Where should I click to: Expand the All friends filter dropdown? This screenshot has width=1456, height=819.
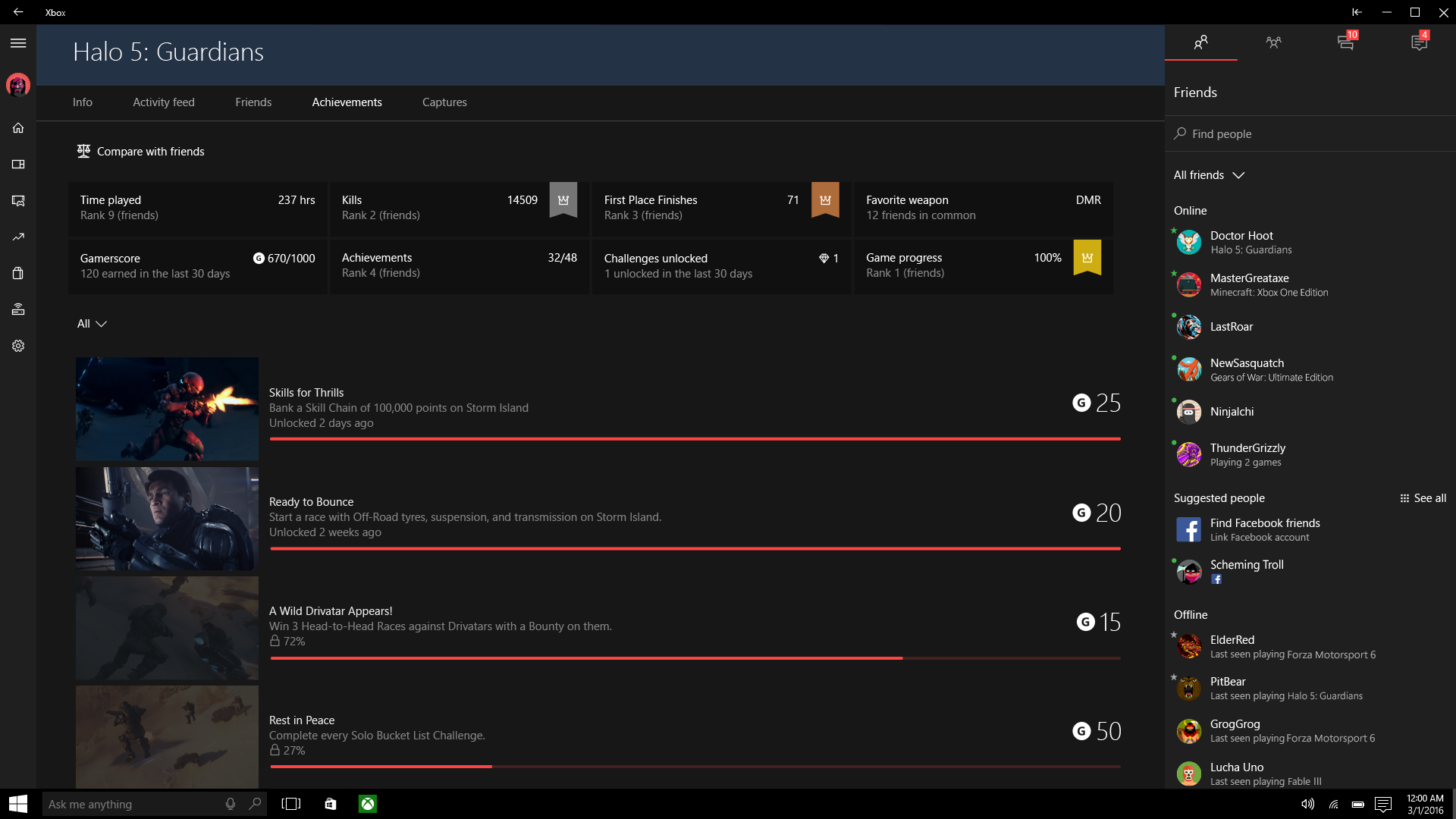click(1209, 175)
